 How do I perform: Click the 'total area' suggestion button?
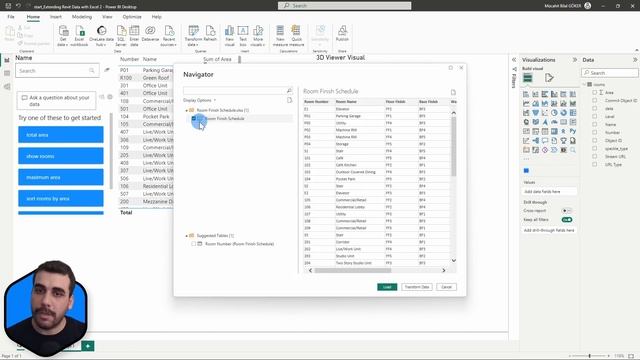coord(61,135)
